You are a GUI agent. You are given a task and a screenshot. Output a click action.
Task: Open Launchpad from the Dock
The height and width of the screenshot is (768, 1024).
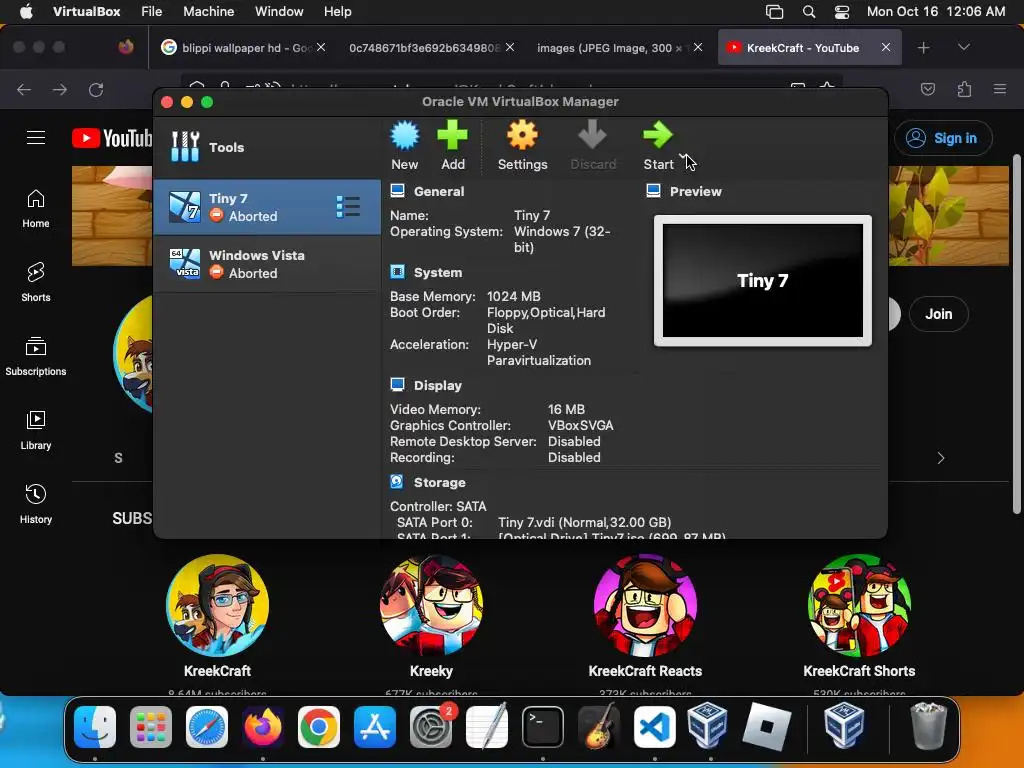click(151, 727)
